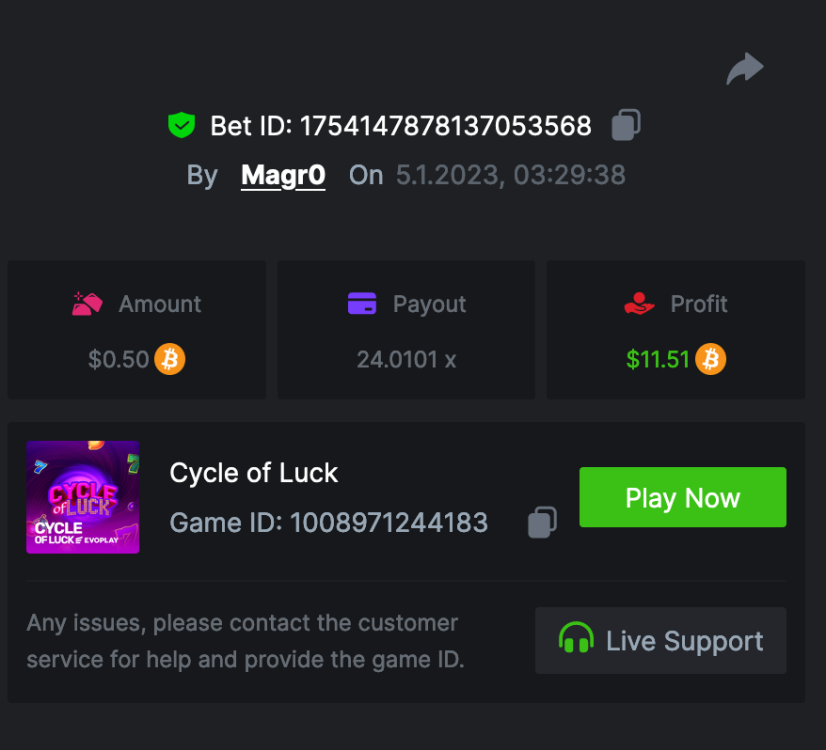Click the green headset support icon
The image size is (826, 750).
click(576, 640)
